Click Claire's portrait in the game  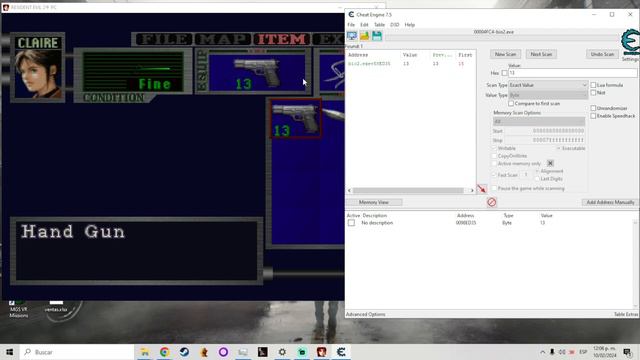[38, 74]
